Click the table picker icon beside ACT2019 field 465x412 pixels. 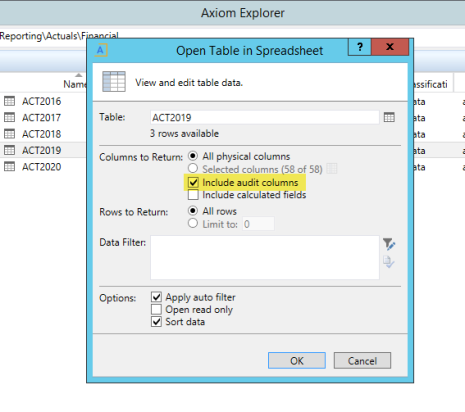[389, 117]
